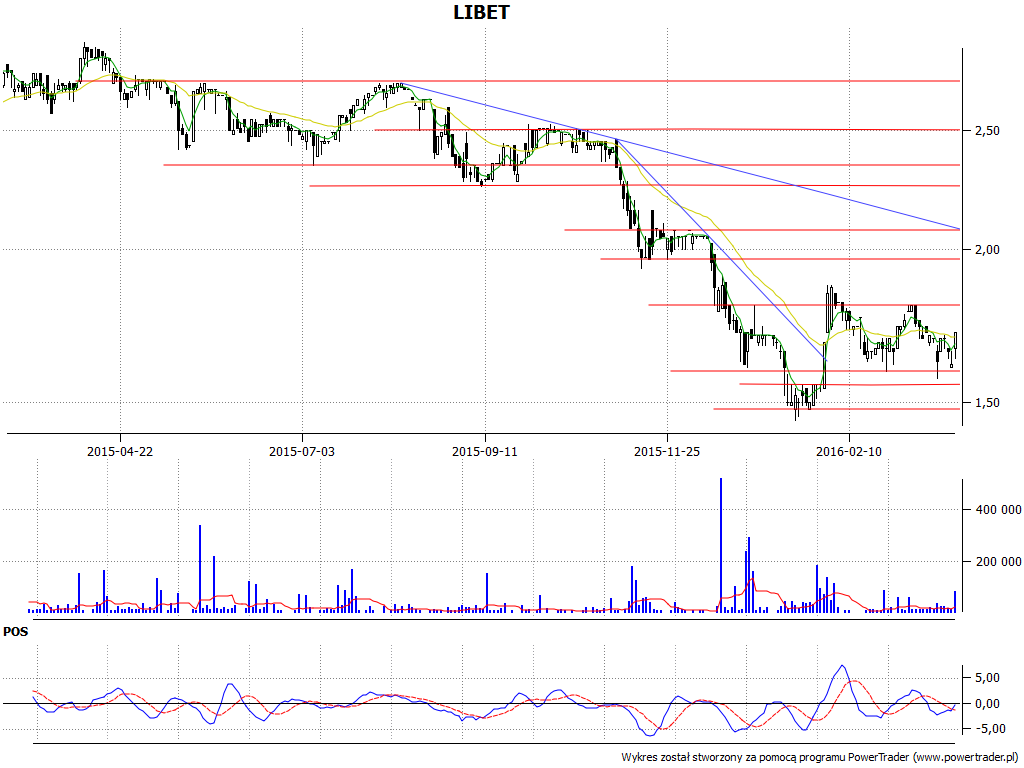Viewport: 1024px width, 768px height.
Task: Click the POS indicator label
Action: tap(16, 632)
